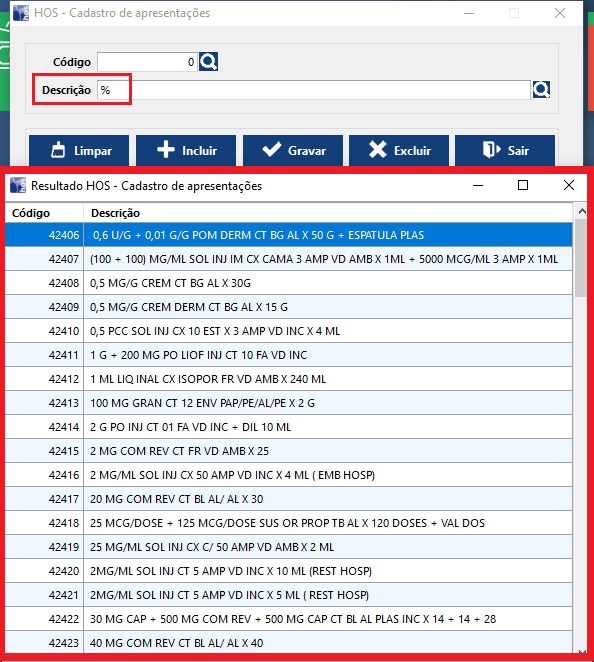Click the search magnifier beside Descrição field
This screenshot has height=662, width=594.
pos(541,90)
